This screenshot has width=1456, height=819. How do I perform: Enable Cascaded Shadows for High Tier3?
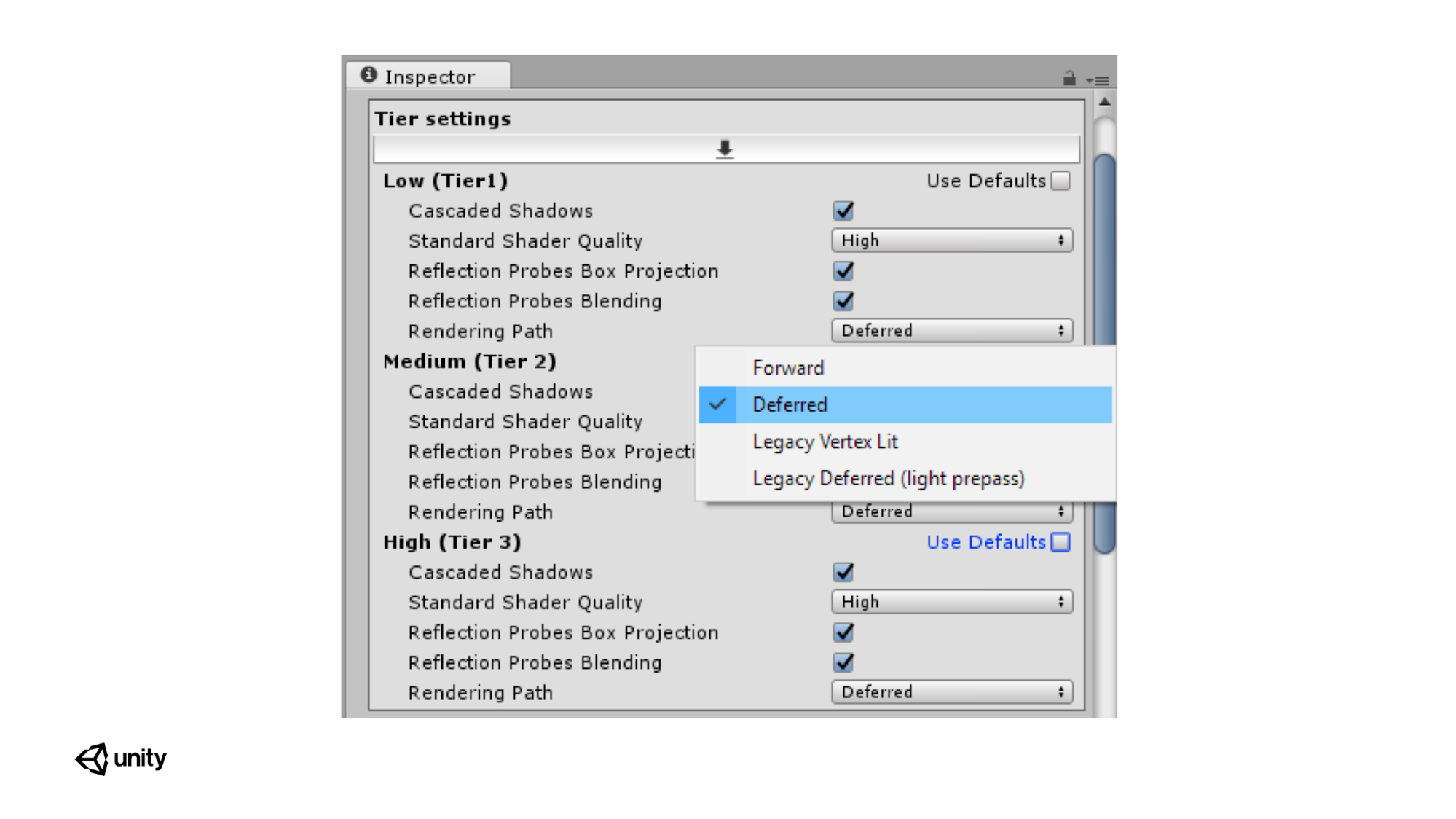click(843, 571)
